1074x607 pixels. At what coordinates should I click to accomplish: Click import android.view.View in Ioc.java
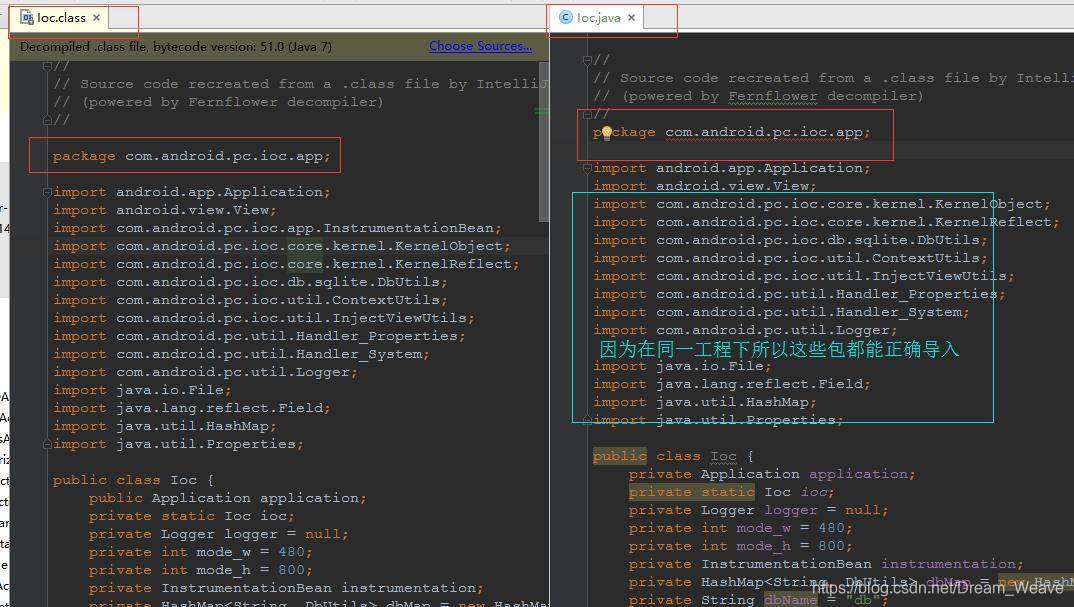(x=705, y=186)
